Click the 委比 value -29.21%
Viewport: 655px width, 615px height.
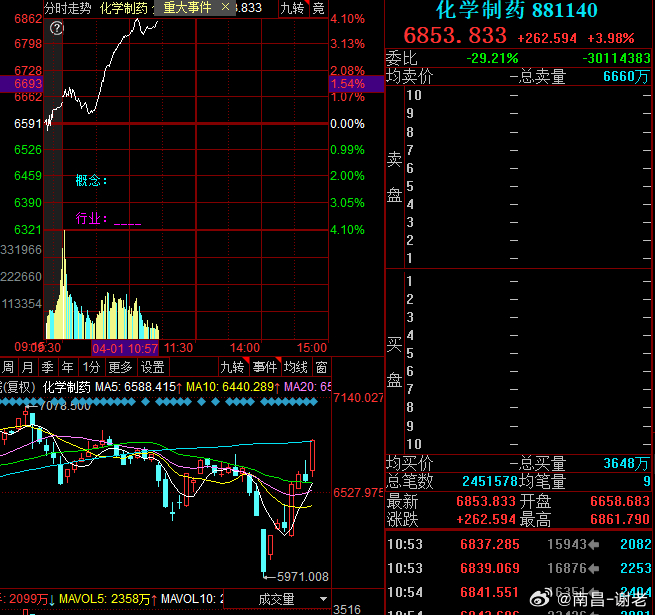[492, 58]
